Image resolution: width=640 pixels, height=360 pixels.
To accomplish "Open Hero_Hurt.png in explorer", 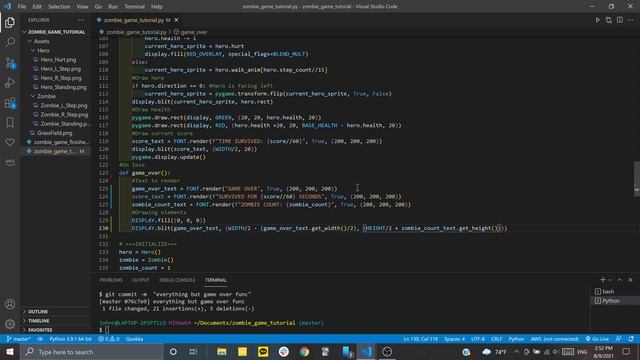I will coord(58,60).
